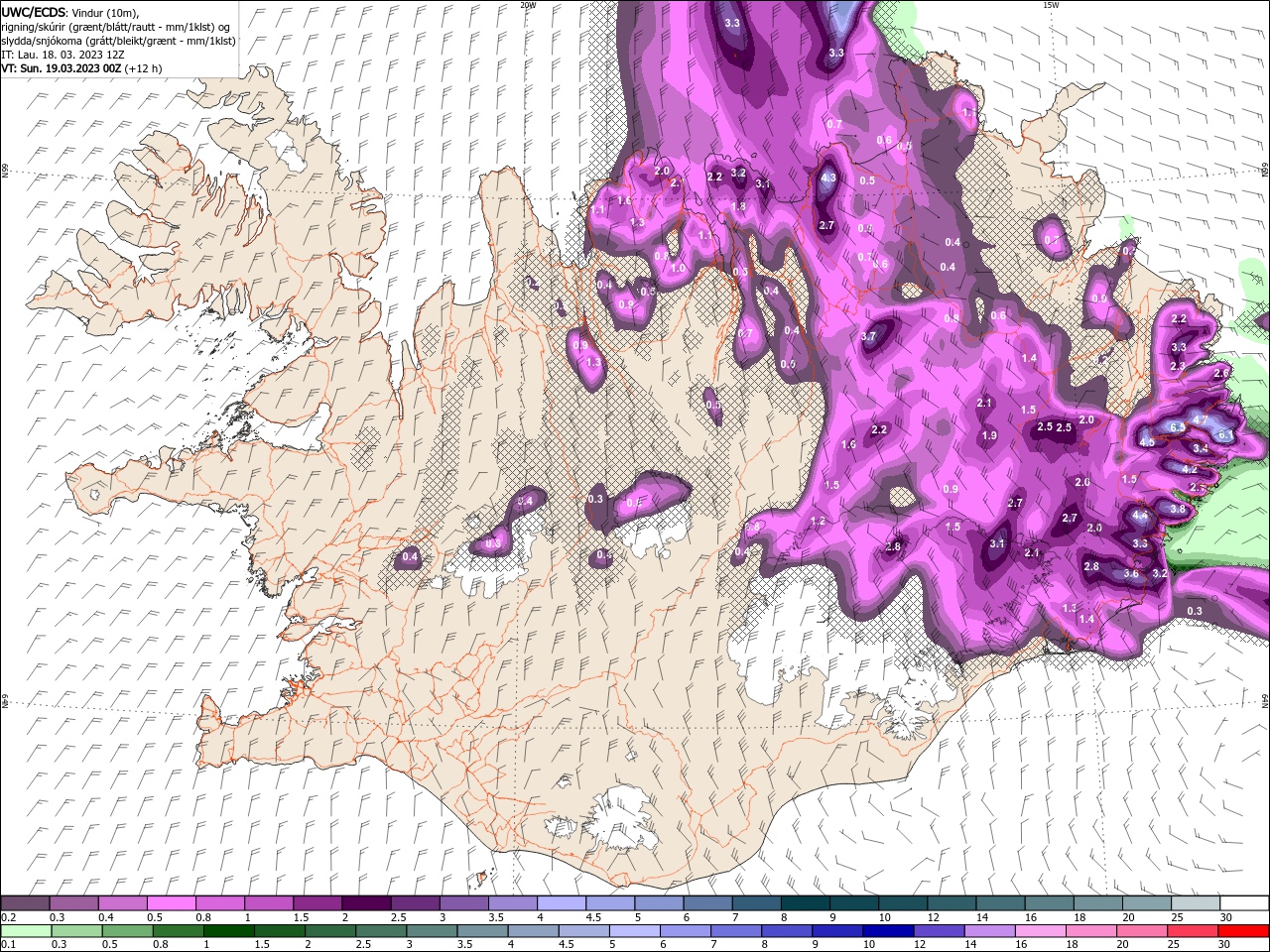Select upper legend swatch labeled 1.5
This screenshot has width=1270, height=952.
click(x=317, y=904)
